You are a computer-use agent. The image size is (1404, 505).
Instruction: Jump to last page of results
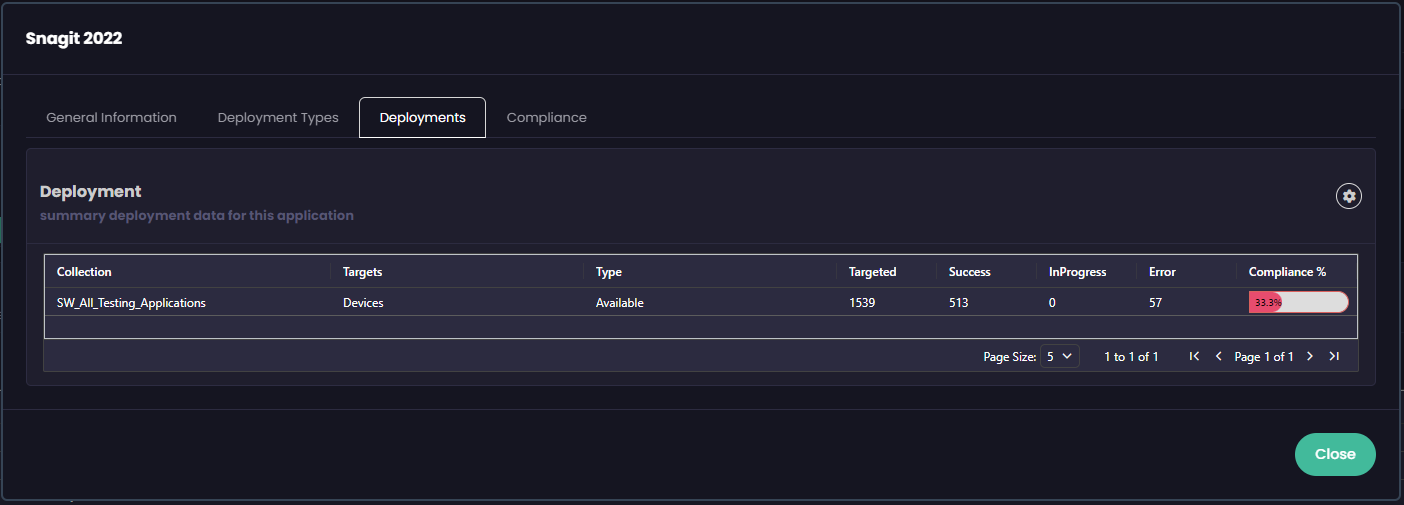click(1334, 356)
